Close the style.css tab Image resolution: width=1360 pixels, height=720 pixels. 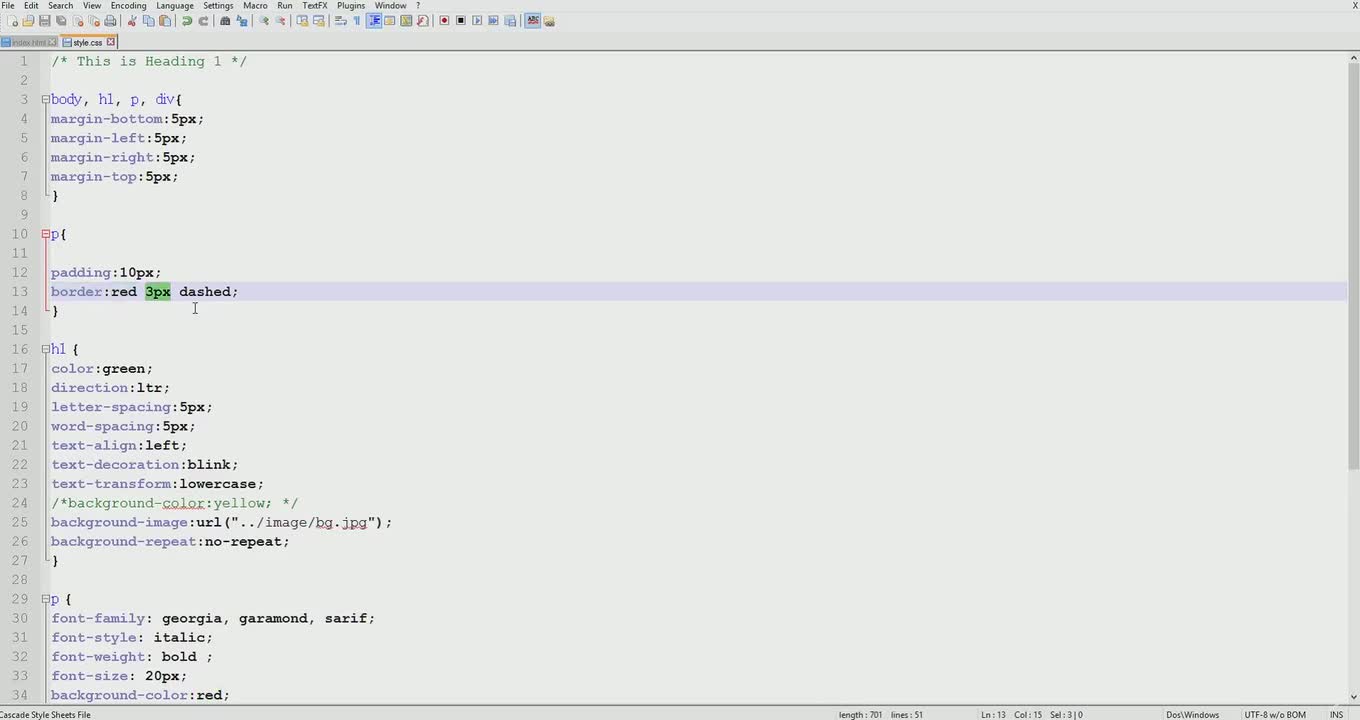pyautogui.click(x=111, y=42)
